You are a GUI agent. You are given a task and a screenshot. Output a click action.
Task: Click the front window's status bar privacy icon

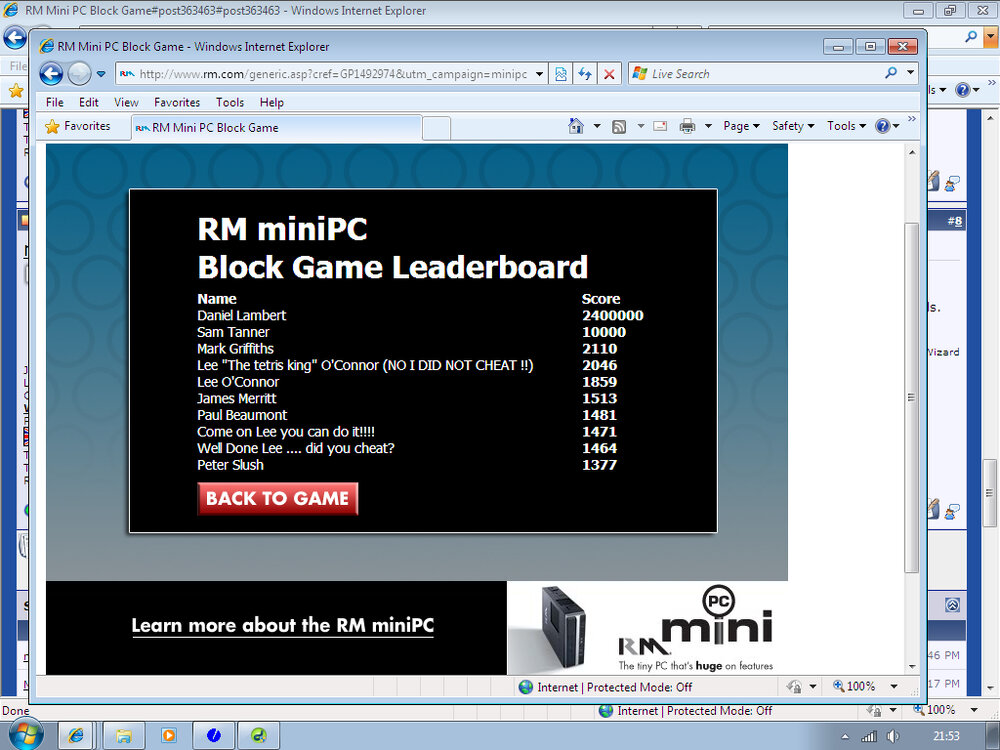[x=794, y=686]
